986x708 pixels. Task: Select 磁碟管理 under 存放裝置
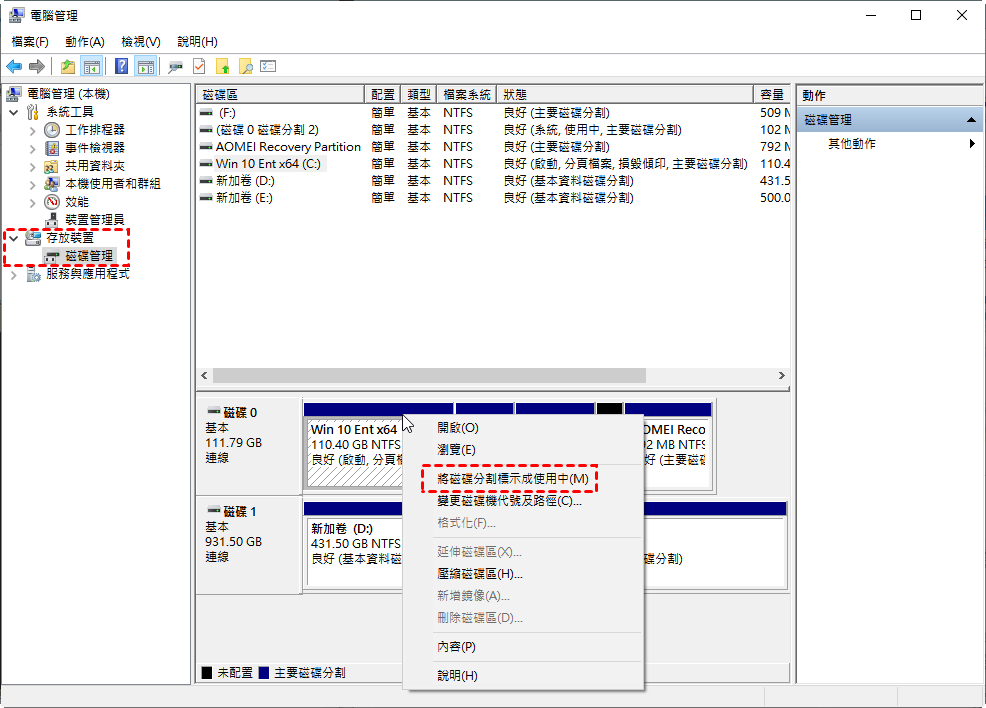(88, 256)
